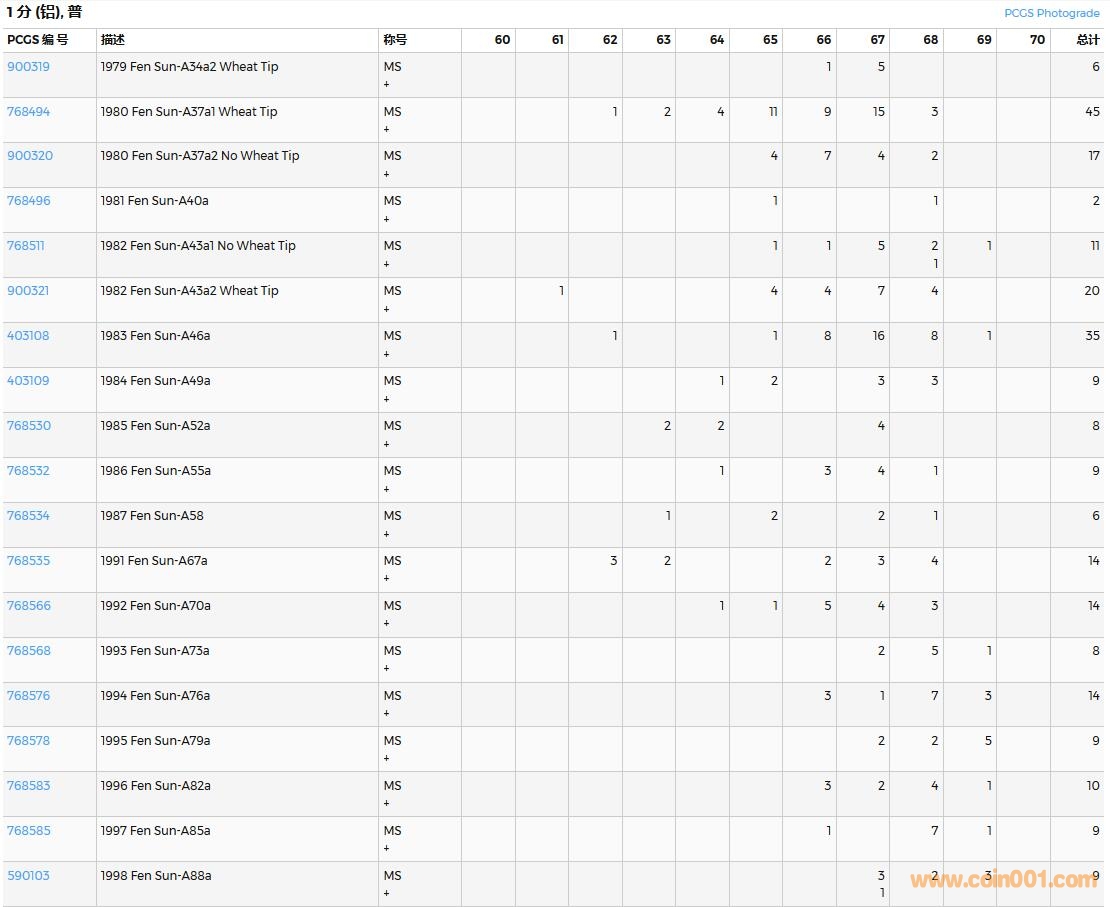This screenshot has height=907, width=1110.
Task: Open PCGS number 403108 for 1983 Fen
Action: click(28, 336)
